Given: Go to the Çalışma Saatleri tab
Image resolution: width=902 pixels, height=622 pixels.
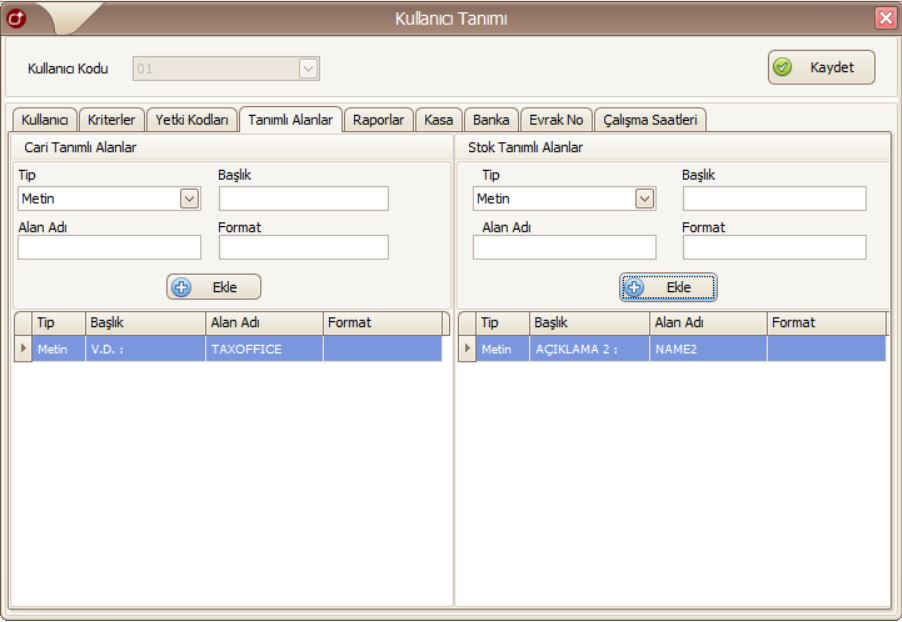Looking at the screenshot, I should (650, 120).
